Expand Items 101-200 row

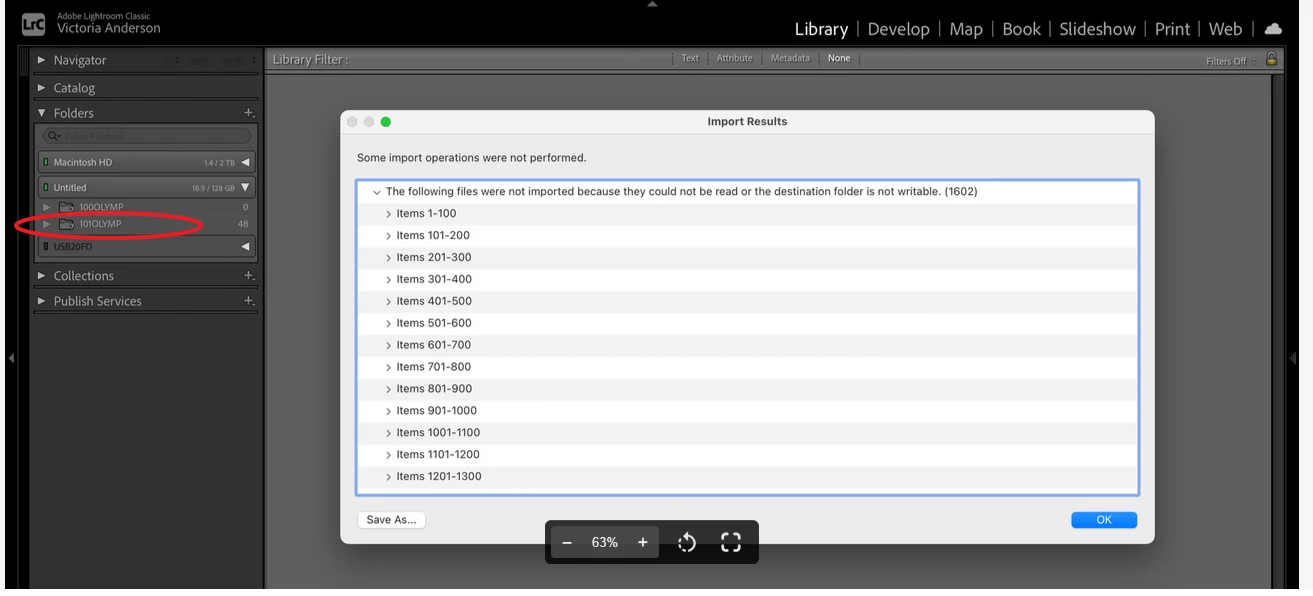[389, 236]
